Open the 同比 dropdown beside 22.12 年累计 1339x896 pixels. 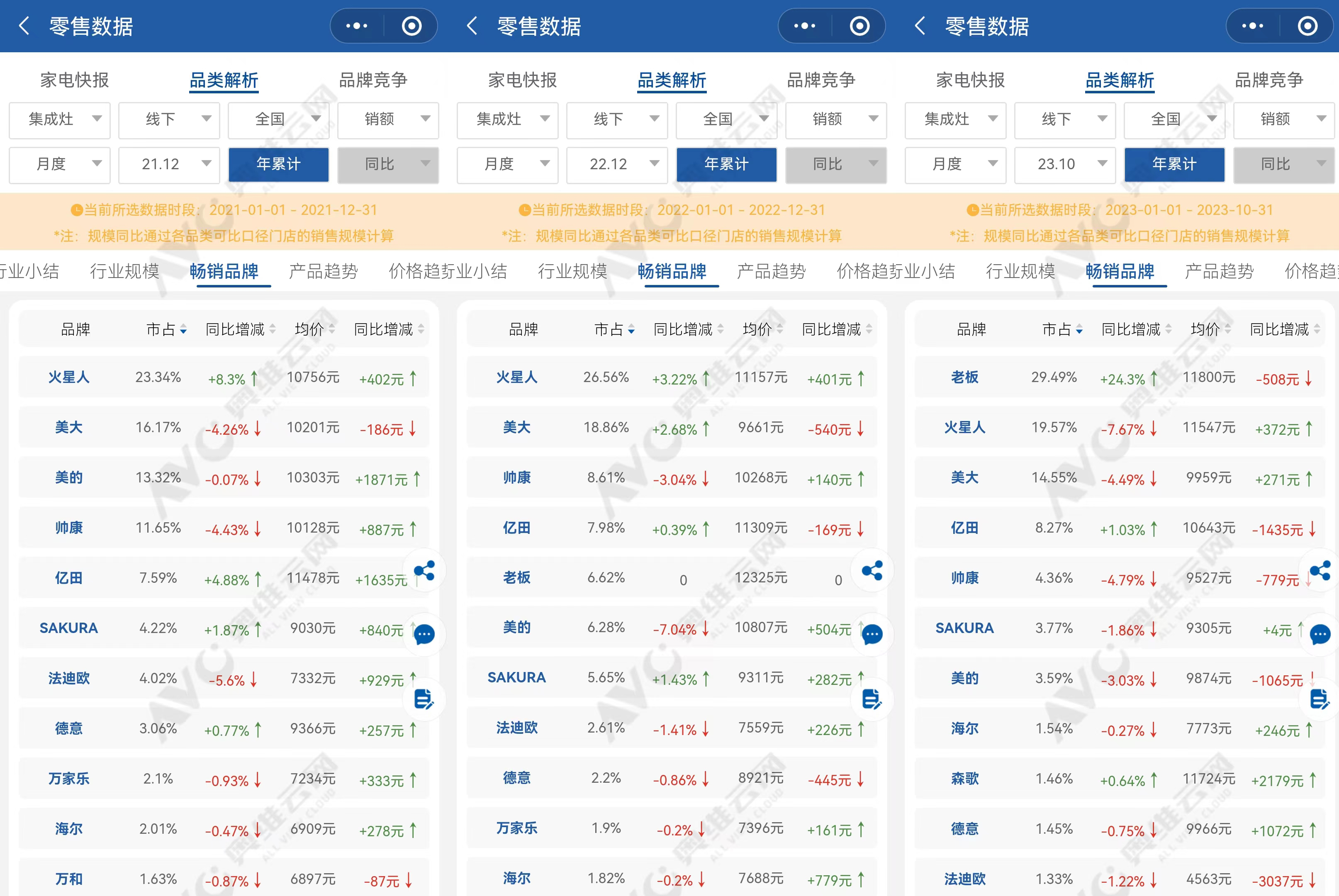pyautogui.click(x=836, y=165)
